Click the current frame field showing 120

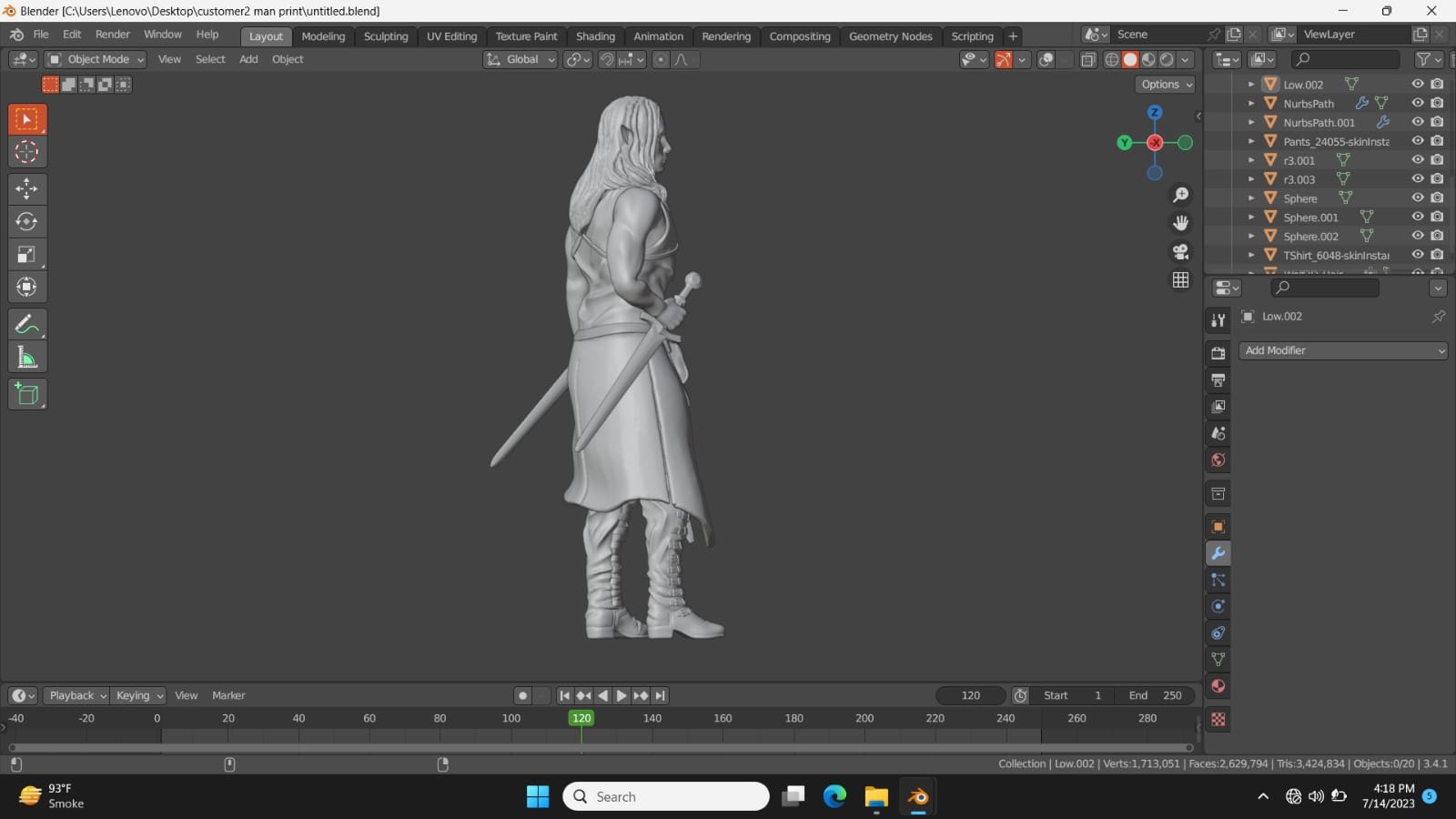[x=971, y=695]
